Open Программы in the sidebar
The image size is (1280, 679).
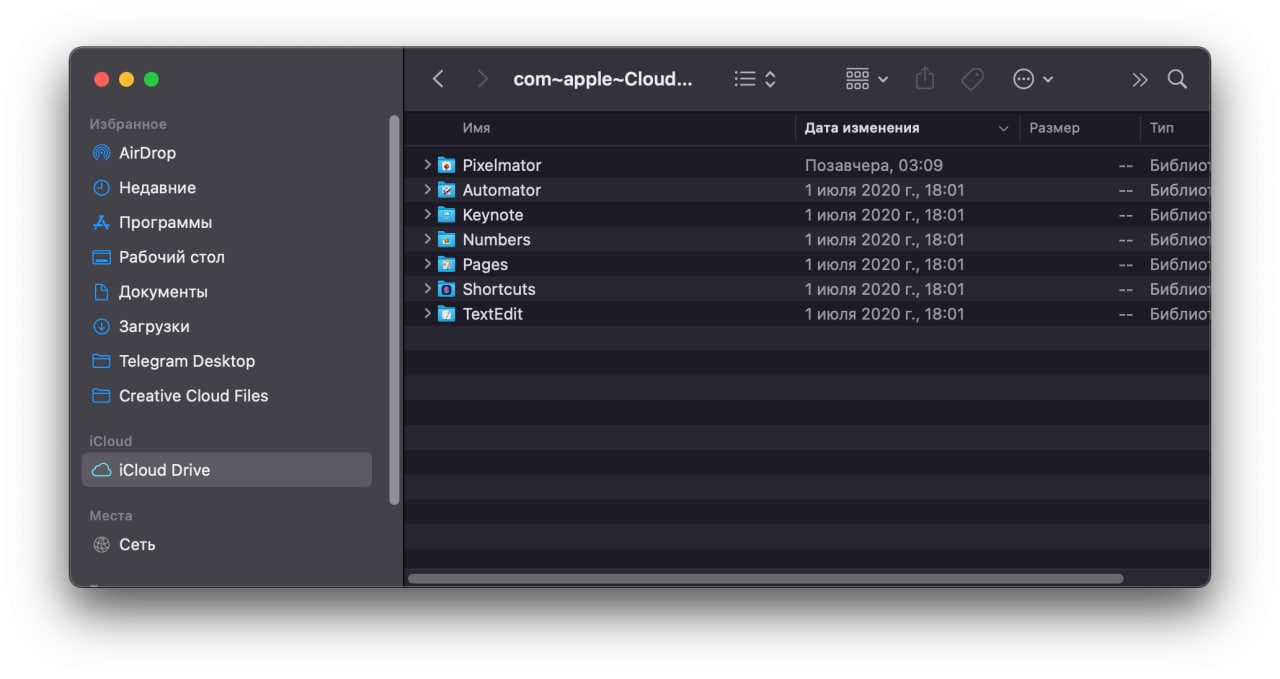click(x=165, y=222)
